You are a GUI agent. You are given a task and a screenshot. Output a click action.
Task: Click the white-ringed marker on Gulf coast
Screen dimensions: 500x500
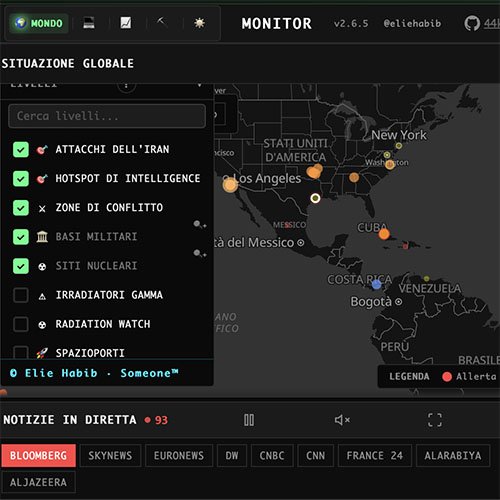pyautogui.click(x=315, y=198)
